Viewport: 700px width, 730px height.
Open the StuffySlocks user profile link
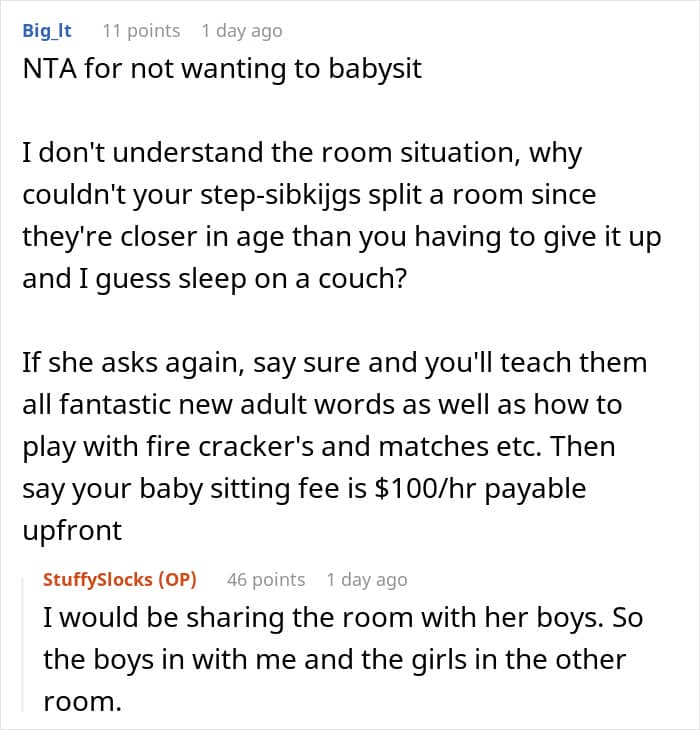tap(98, 580)
